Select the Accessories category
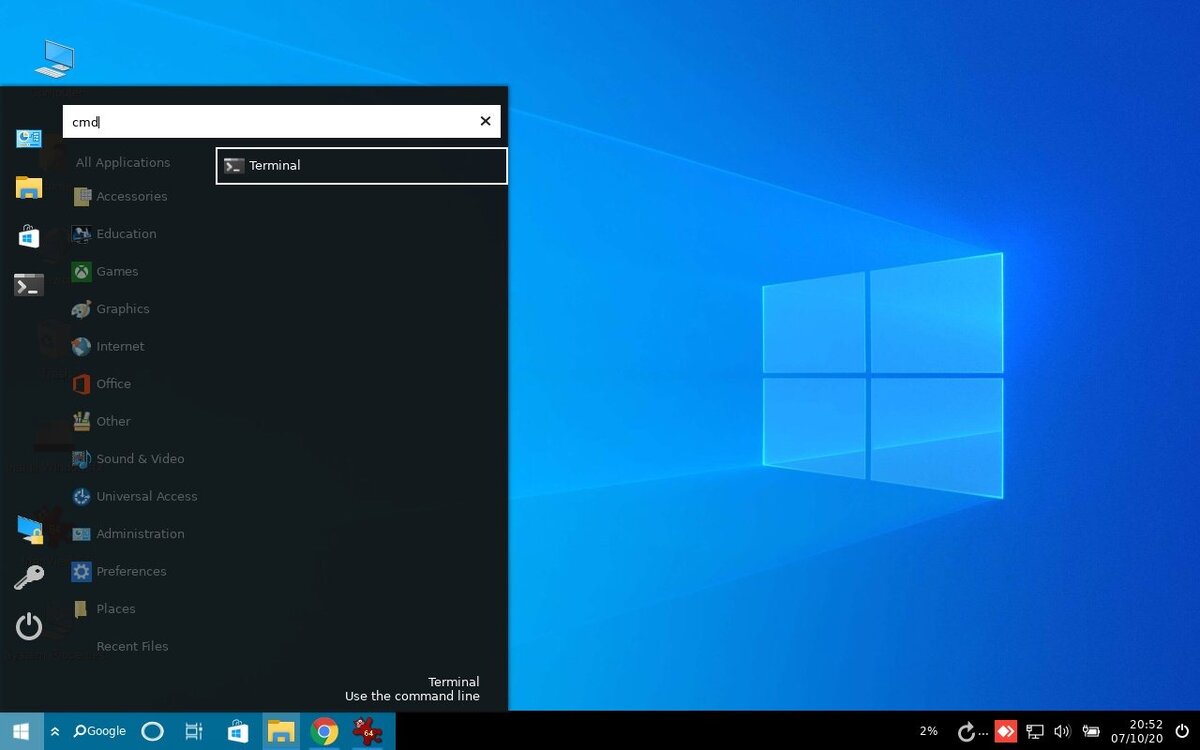Screen dimensions: 1200x750 pyautogui.click(x=132, y=197)
